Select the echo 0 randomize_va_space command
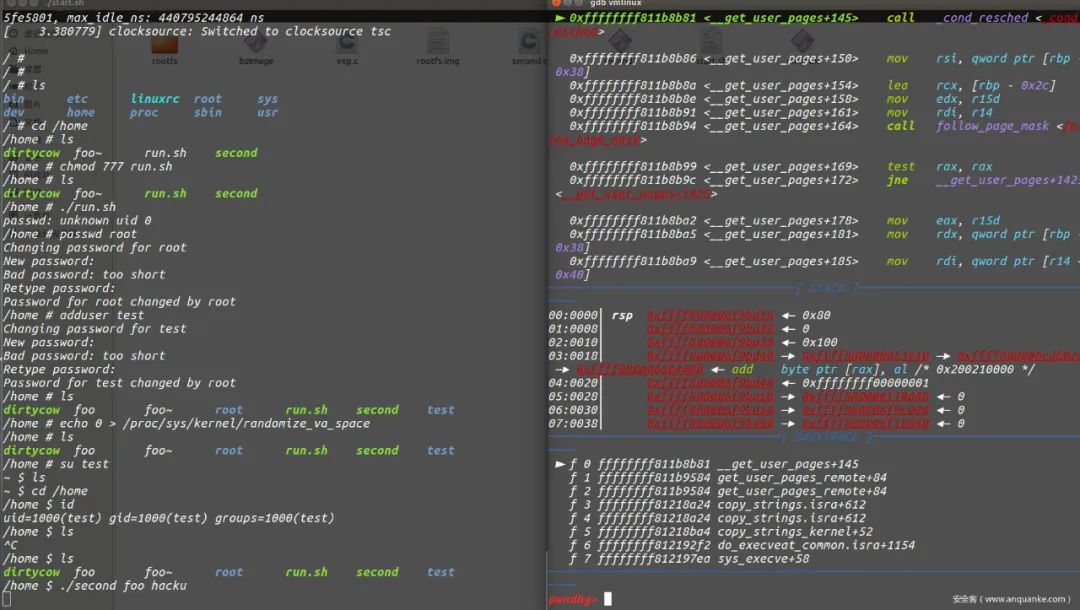Image resolution: width=1080 pixels, height=610 pixels. click(187, 423)
